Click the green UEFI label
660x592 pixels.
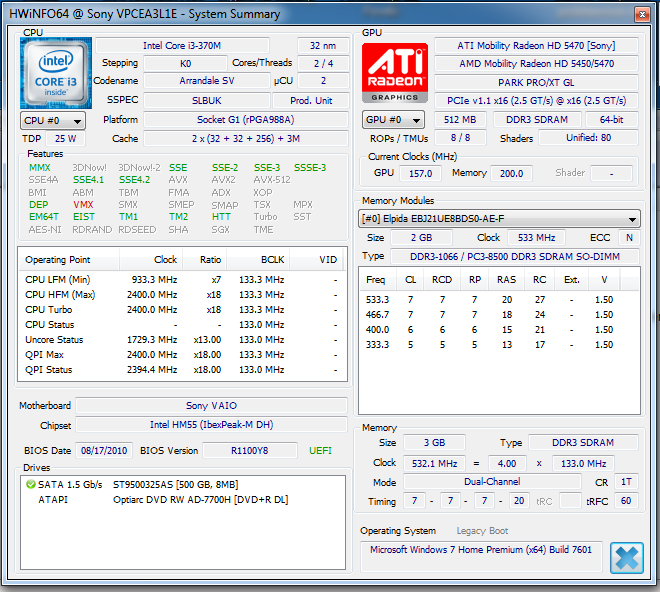point(320,451)
